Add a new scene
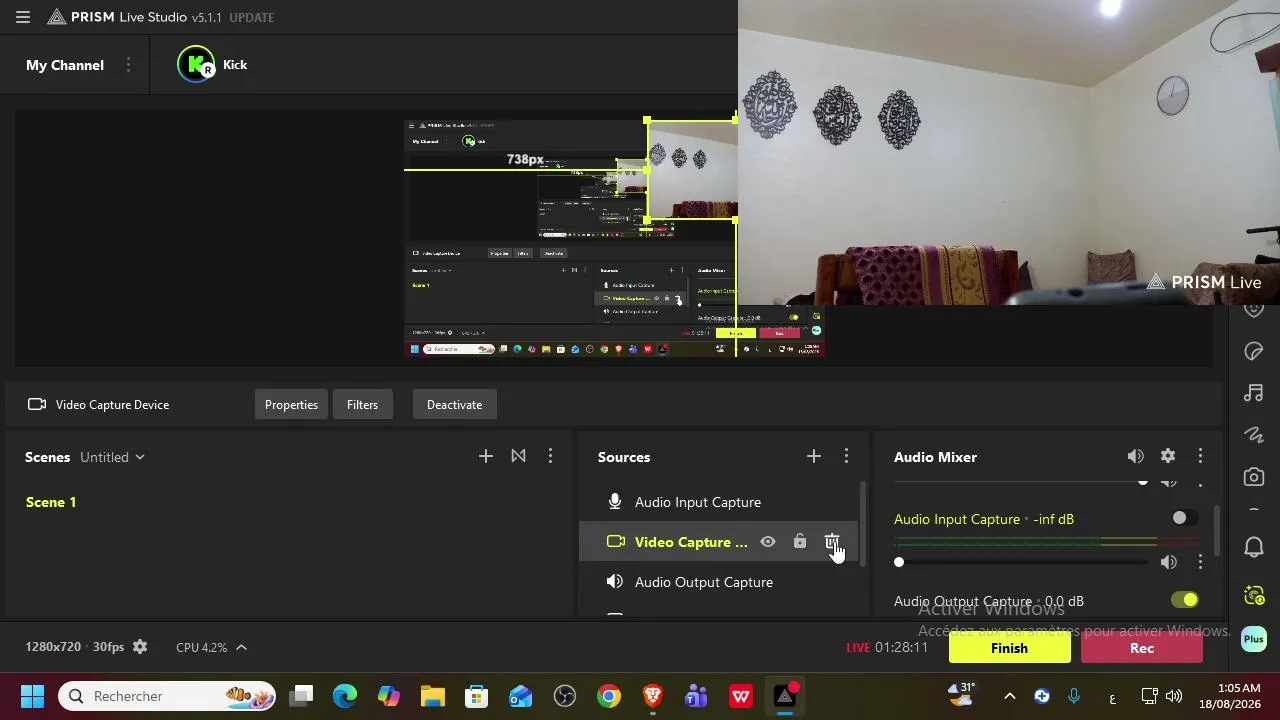 pyautogui.click(x=486, y=457)
